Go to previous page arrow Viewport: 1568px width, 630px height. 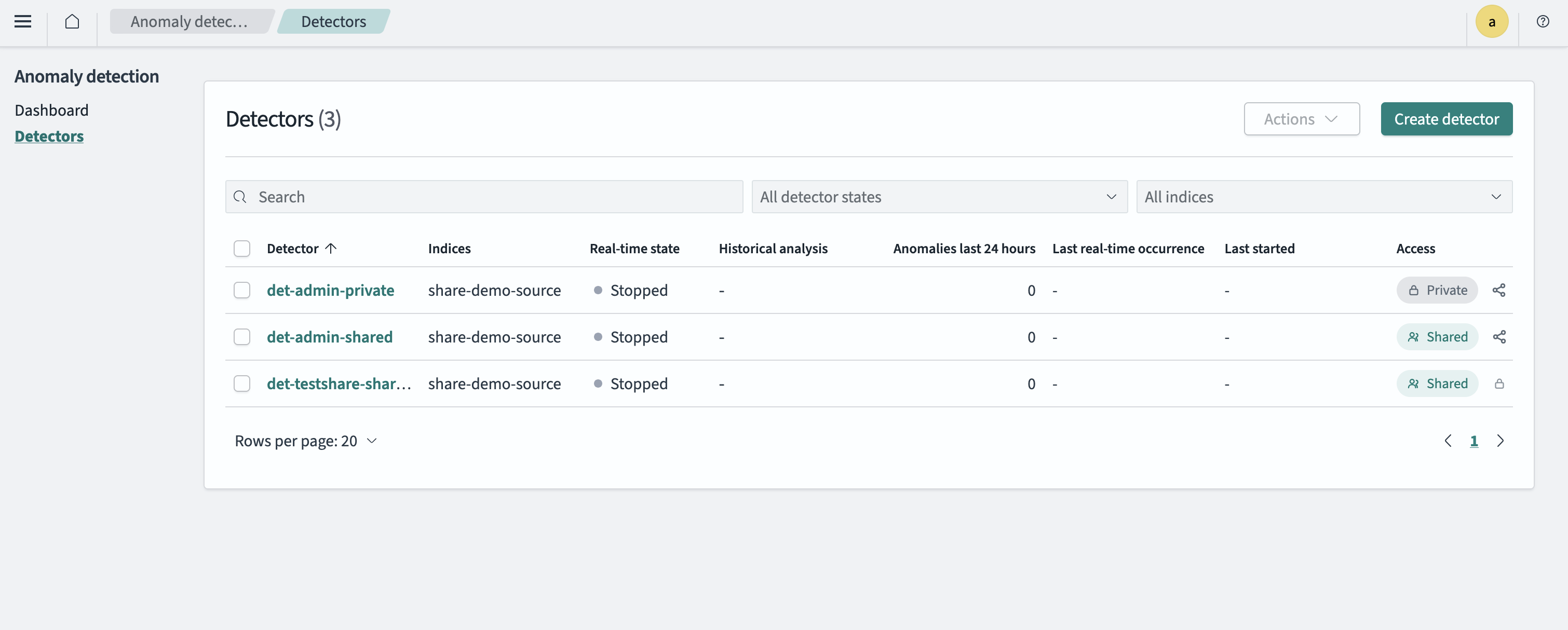tap(1448, 441)
